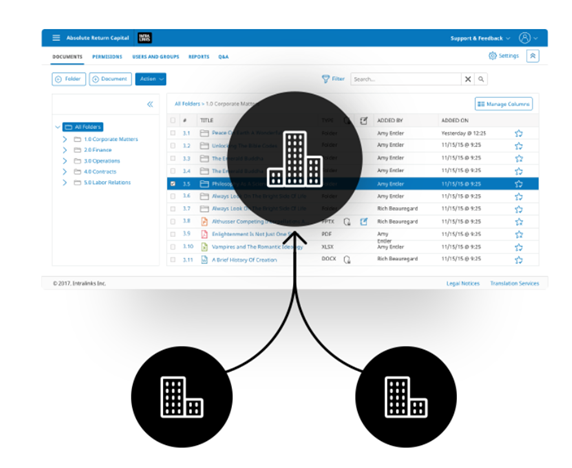
Task: Expand the 2.0 Finance folder
Action: pos(65,150)
